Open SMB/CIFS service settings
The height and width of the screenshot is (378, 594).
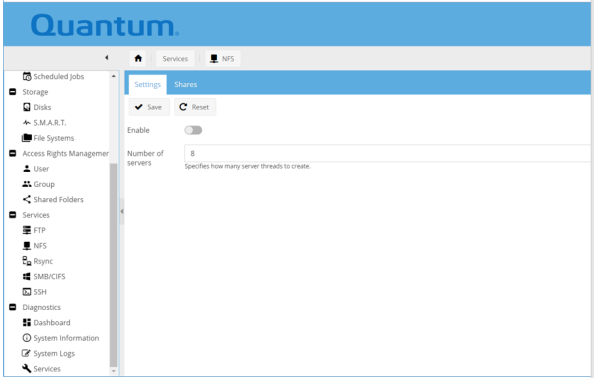point(44,276)
